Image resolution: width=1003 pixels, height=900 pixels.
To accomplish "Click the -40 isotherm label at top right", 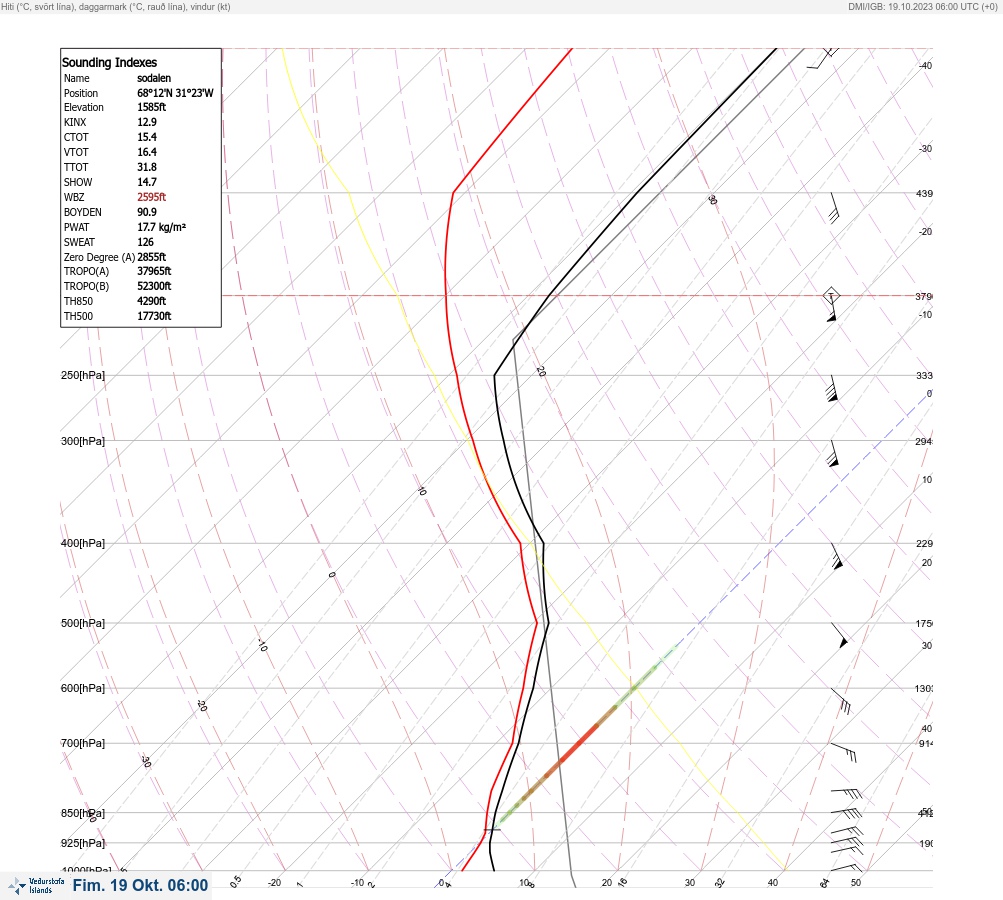I will 925,66.
